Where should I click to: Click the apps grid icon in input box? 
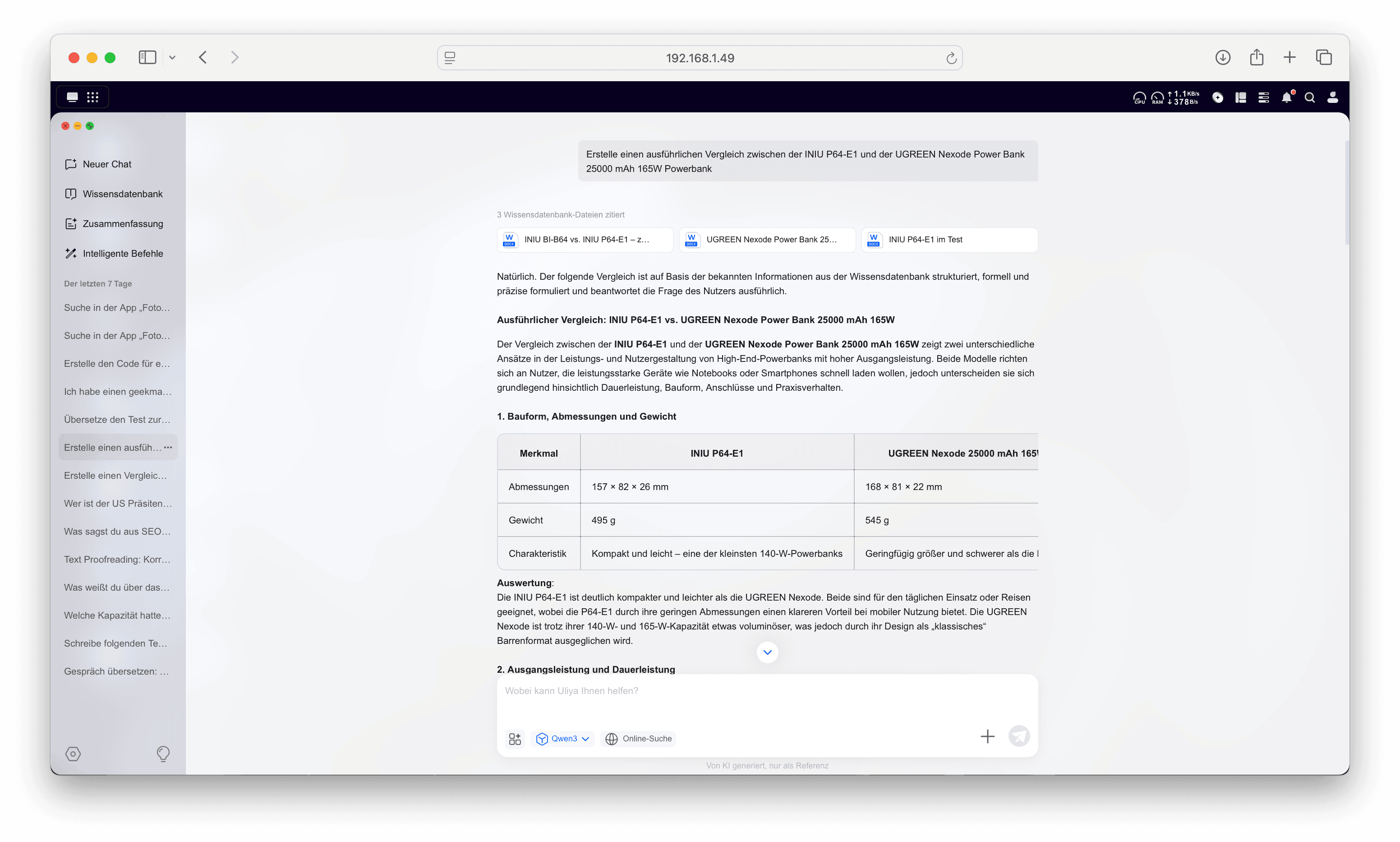point(515,739)
